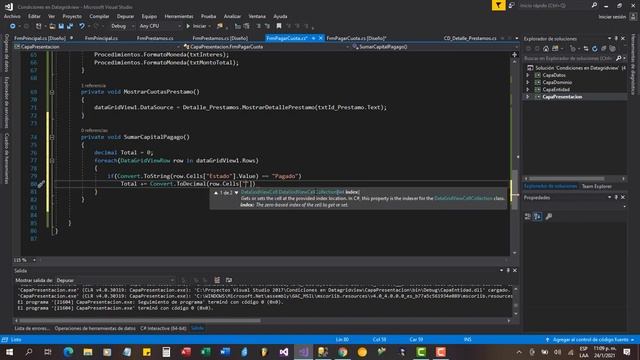Expand the CapaPresentacion project node
Viewport: 640px width, 360px height.
pos(528,97)
